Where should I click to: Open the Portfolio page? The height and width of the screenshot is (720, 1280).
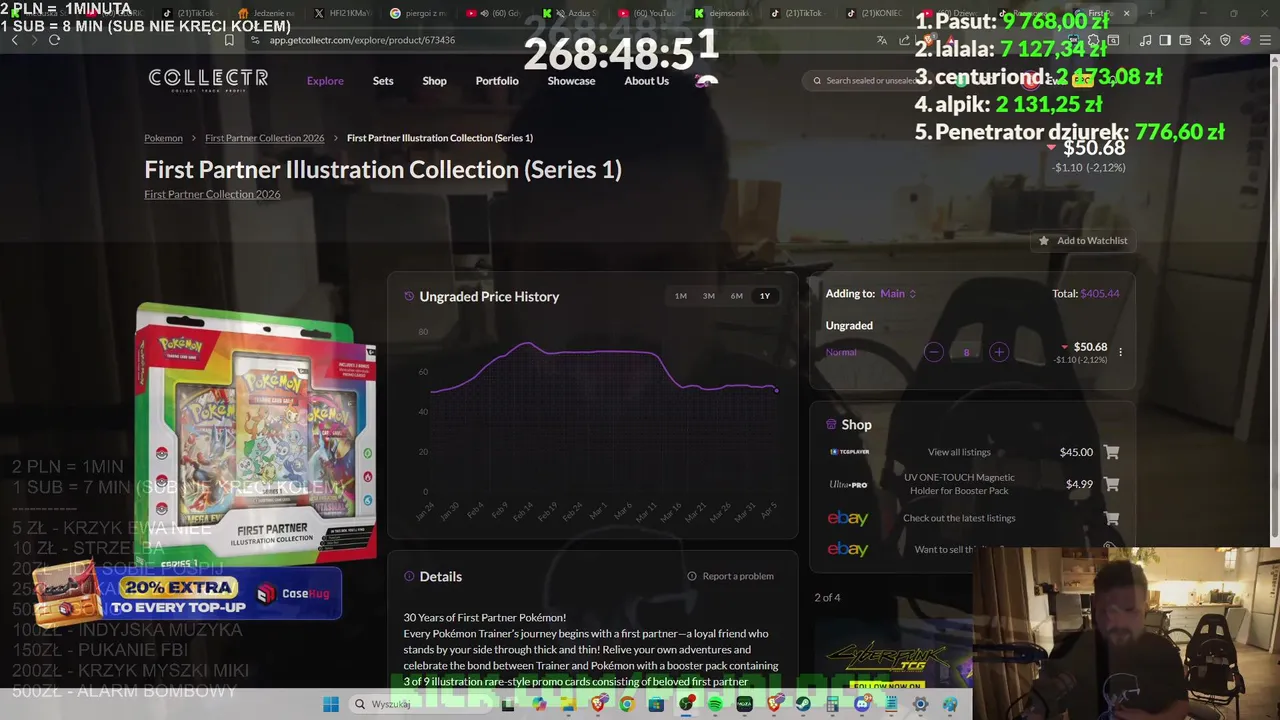point(497,81)
